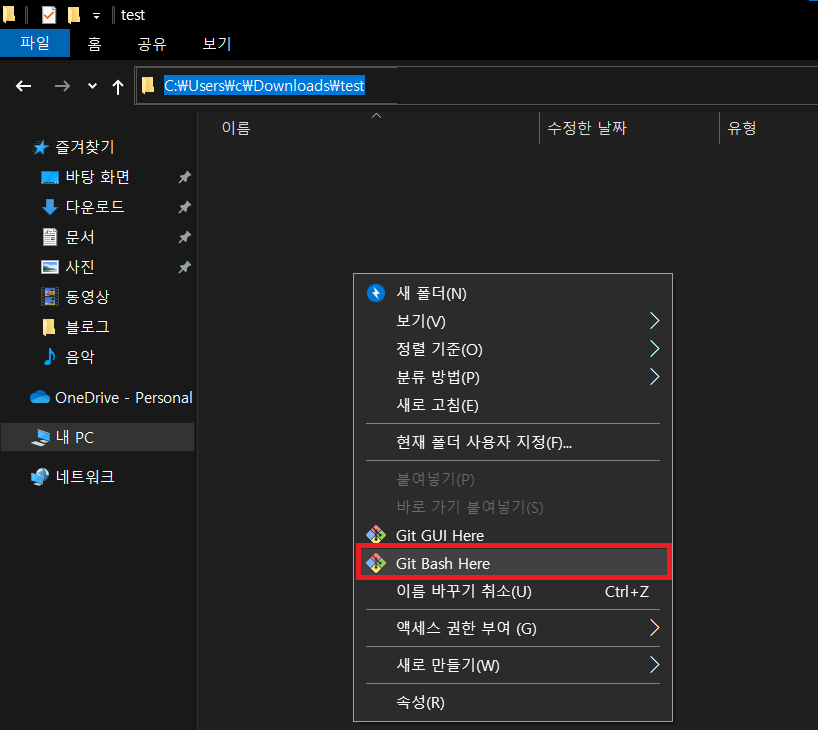818x730 pixels.
Task: Click the 내 PC computer icon
Action: pyautogui.click(x=40, y=437)
